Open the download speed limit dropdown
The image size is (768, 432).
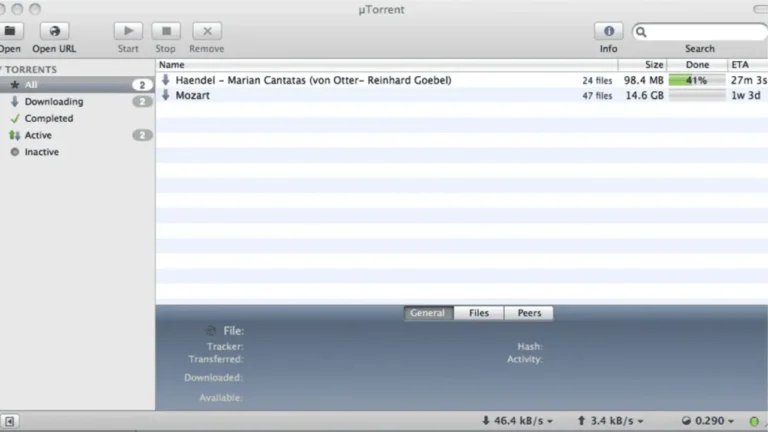518,421
